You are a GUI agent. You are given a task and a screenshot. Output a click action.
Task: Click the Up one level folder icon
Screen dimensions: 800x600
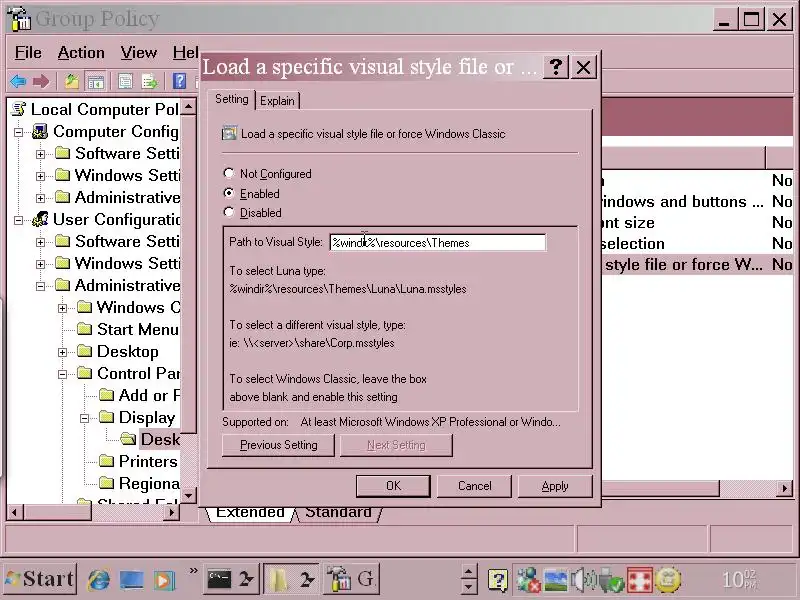click(x=71, y=81)
